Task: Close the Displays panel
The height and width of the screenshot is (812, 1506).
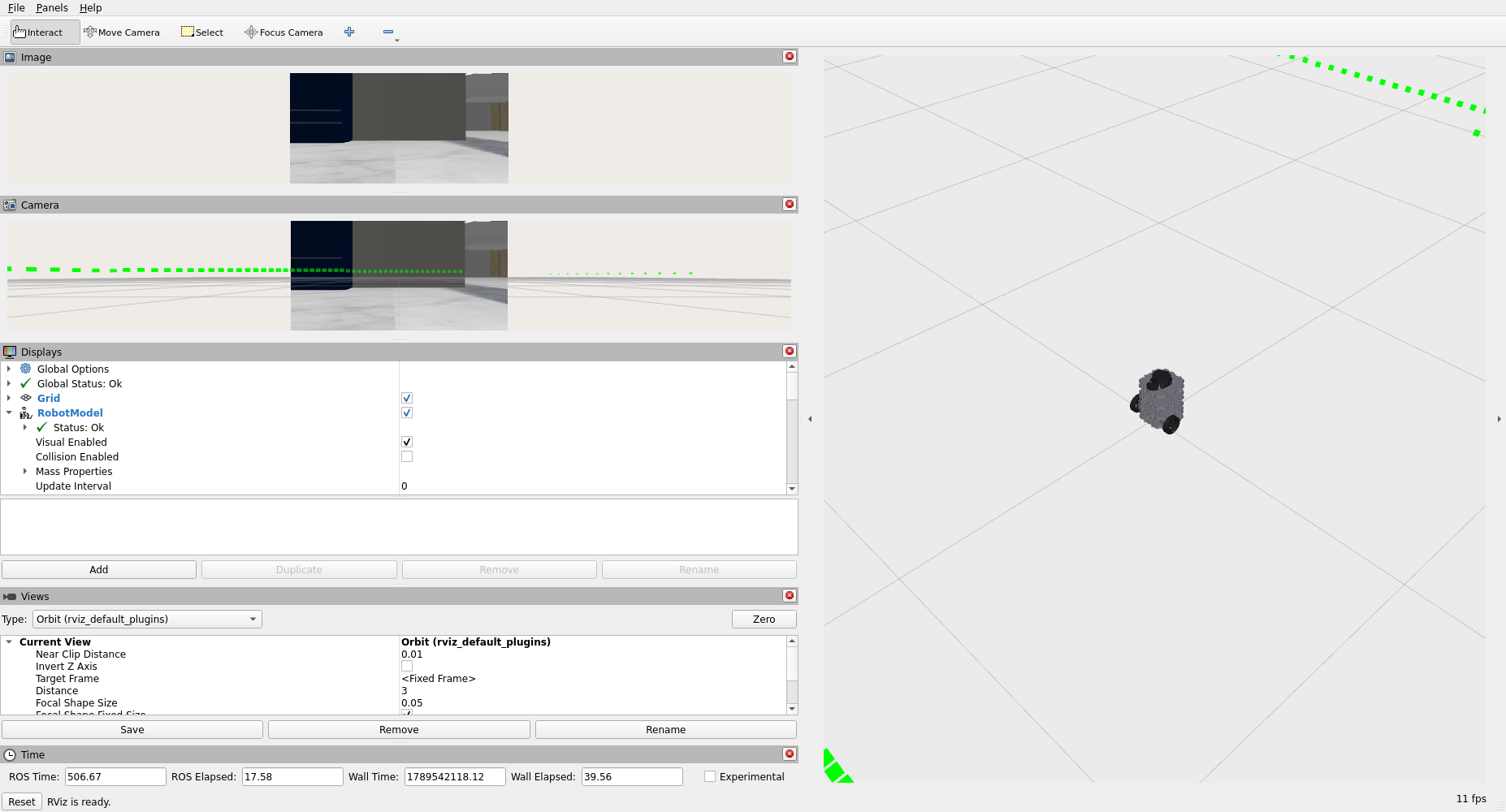Action: (x=790, y=351)
